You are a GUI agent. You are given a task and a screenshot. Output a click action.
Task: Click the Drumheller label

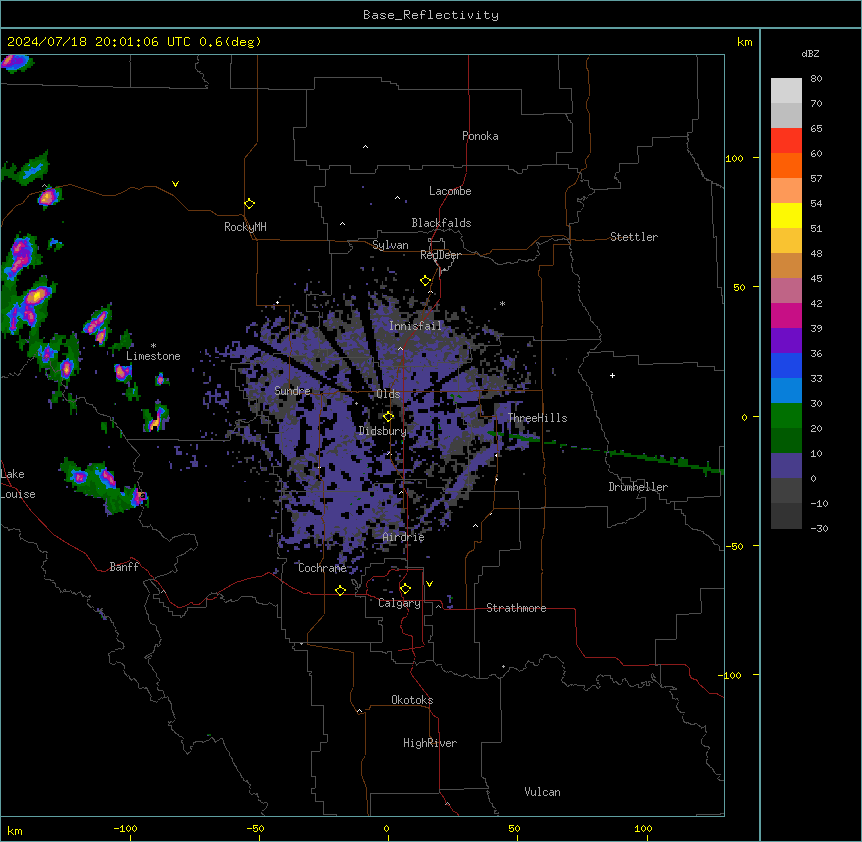(638, 487)
